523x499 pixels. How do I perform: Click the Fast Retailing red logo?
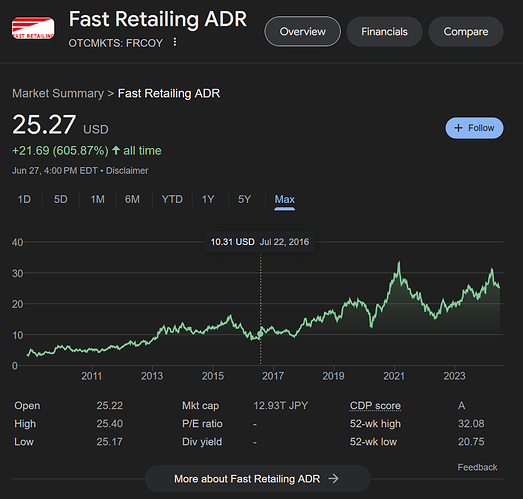click(33, 28)
